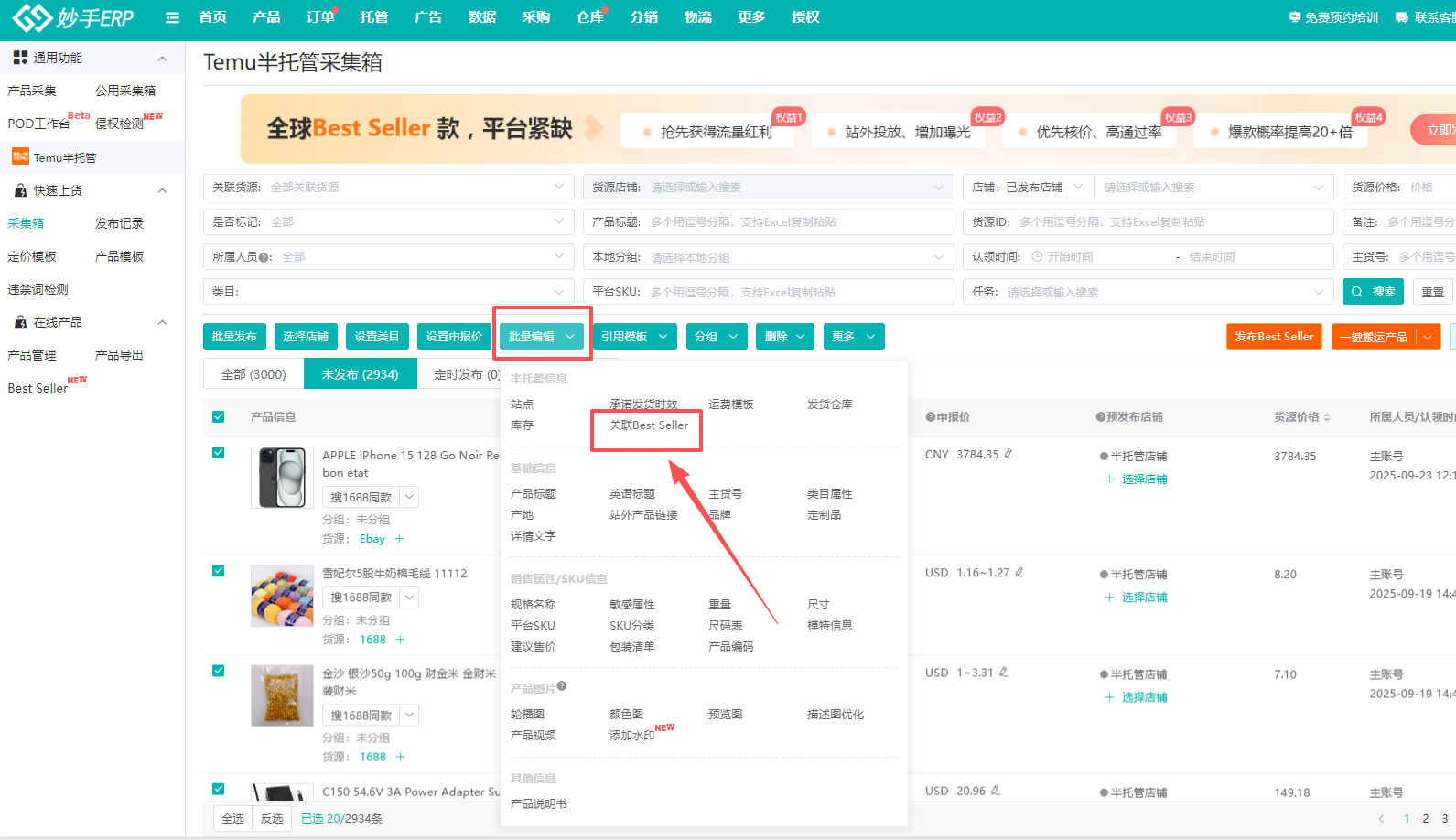Click the edit icon next to 20.96
This screenshot has height=840, width=1456.
click(996, 791)
